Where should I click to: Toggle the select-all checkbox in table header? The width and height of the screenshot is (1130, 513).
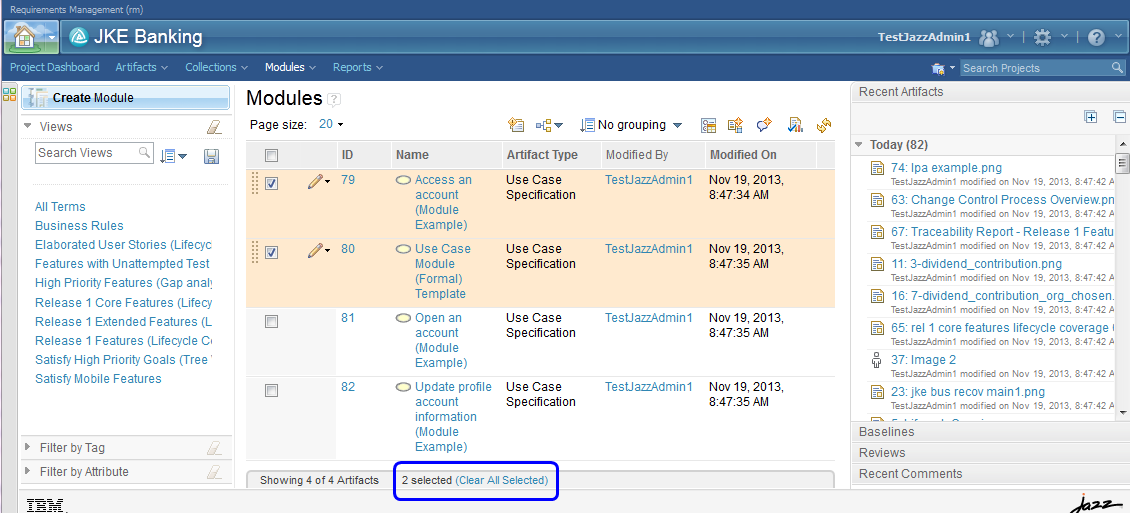coord(271,155)
